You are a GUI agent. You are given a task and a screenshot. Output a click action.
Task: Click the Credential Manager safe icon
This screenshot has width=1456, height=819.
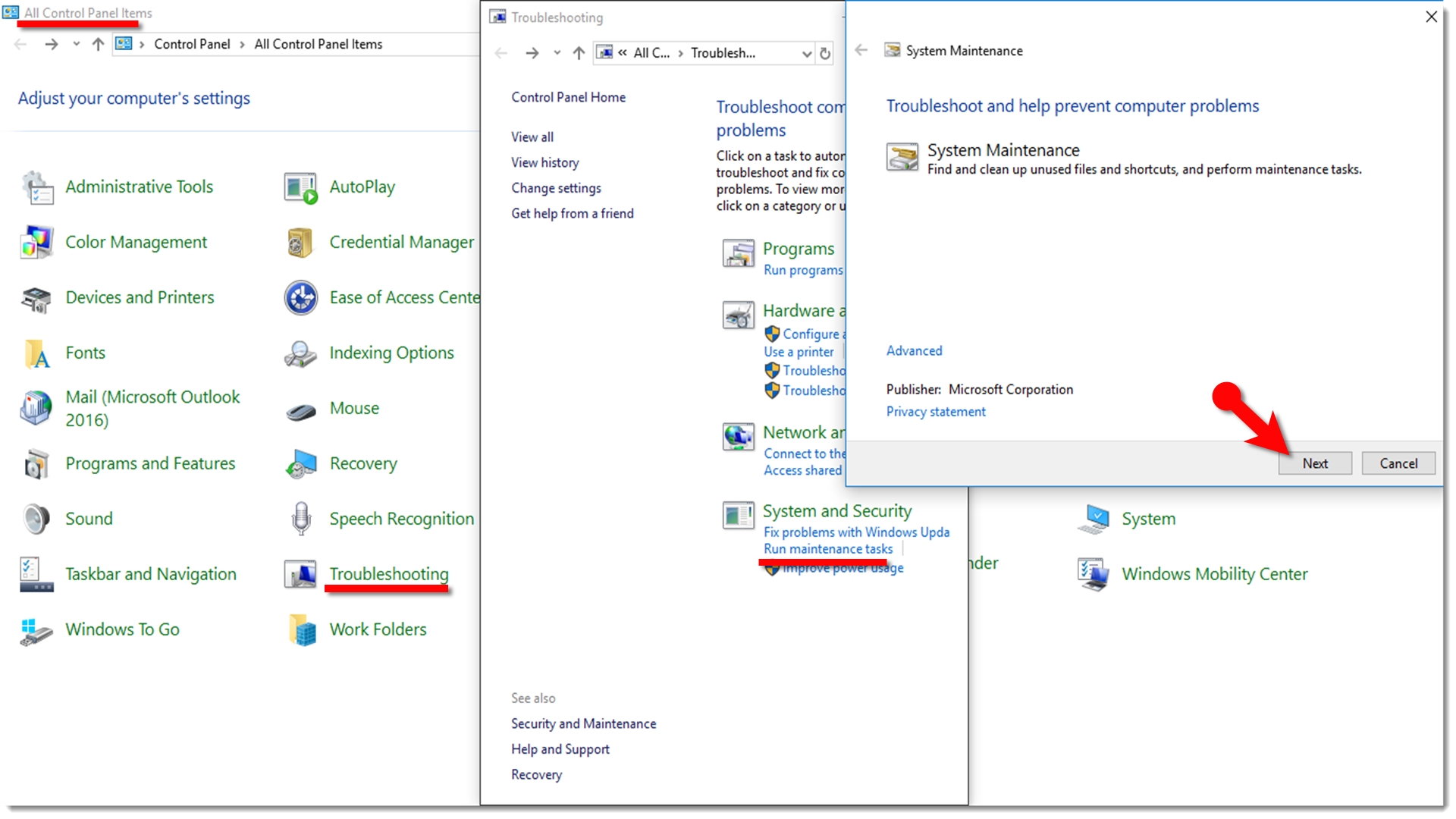tap(300, 243)
